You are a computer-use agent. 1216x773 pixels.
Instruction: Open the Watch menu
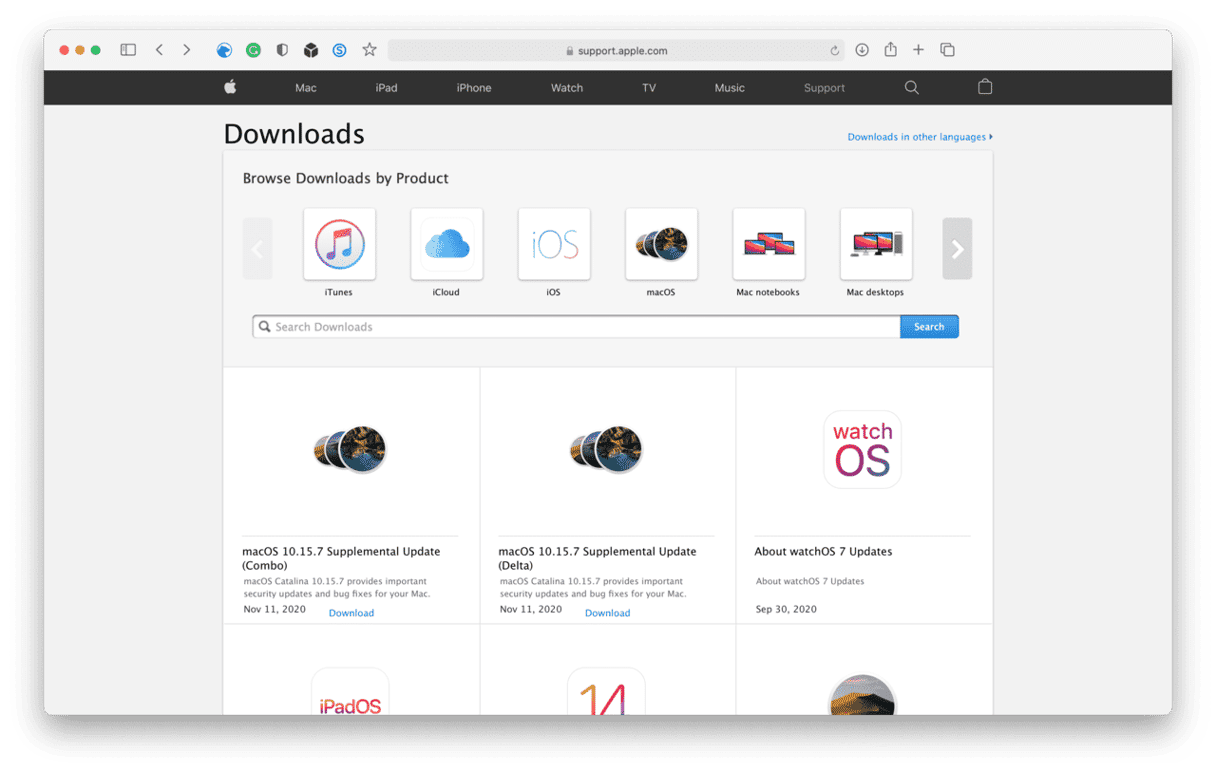(567, 88)
